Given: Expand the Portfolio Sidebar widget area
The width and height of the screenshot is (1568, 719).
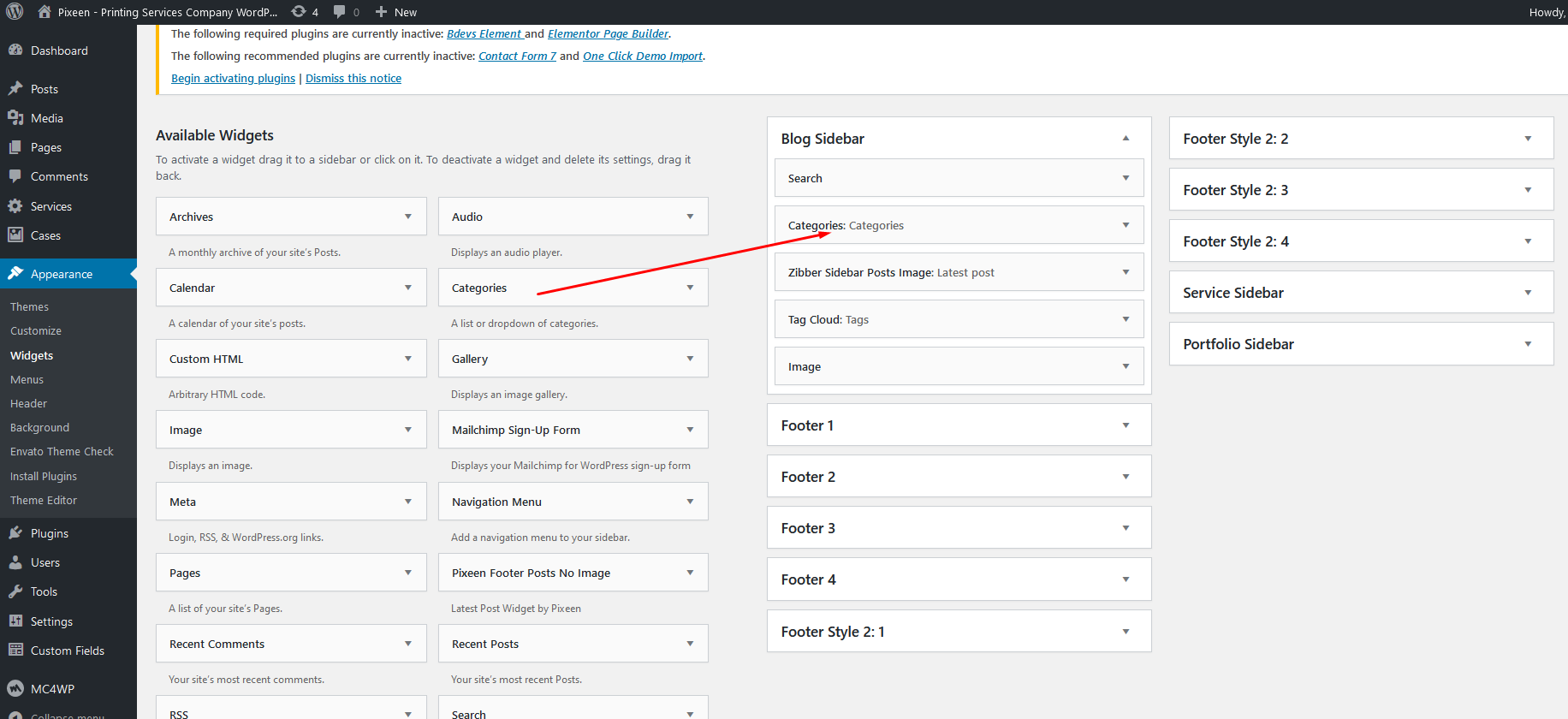Looking at the screenshot, I should (x=1528, y=344).
